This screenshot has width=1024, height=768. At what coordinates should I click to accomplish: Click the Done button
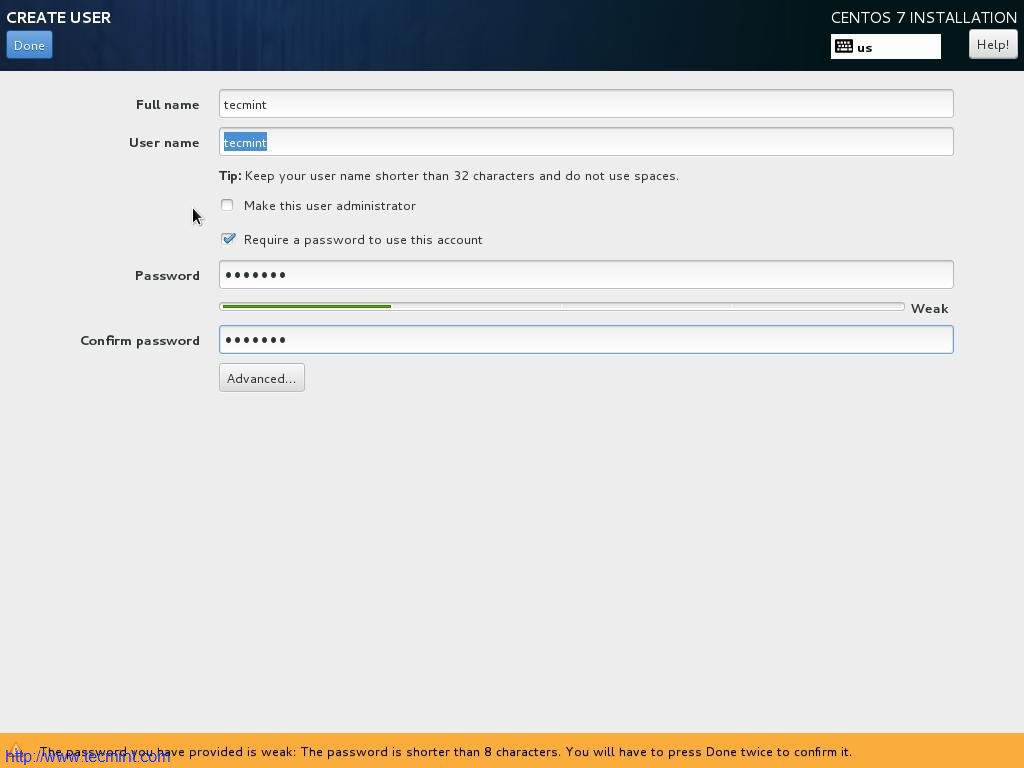point(29,45)
